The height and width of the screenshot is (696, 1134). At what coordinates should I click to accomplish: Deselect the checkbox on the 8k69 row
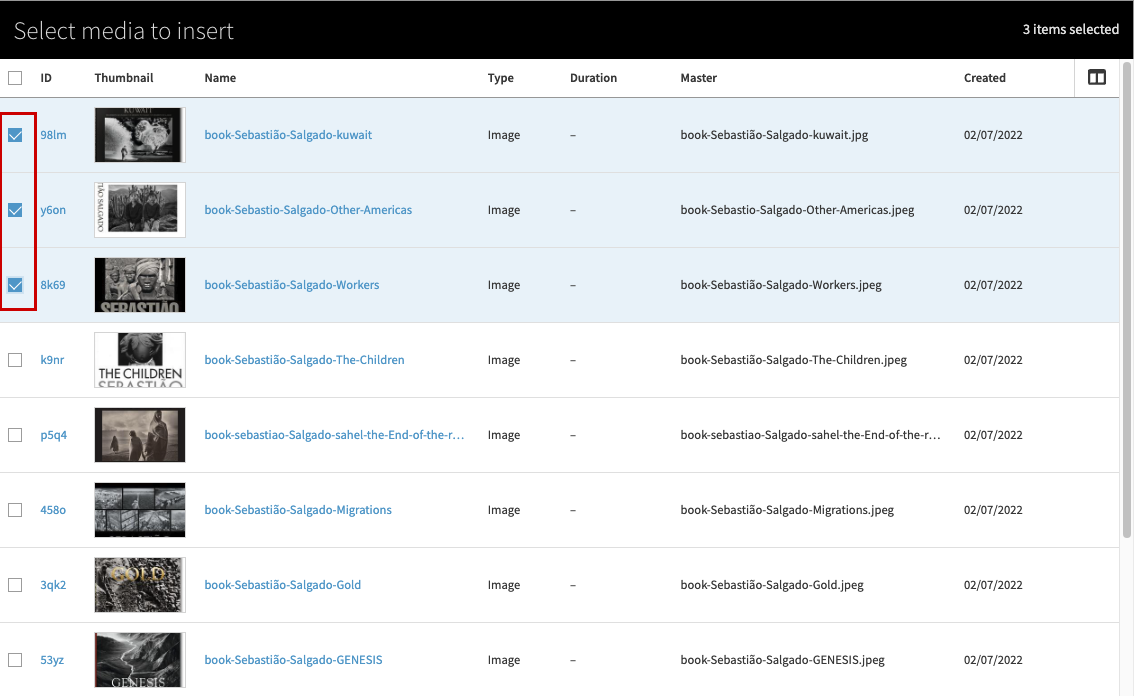[x=15, y=284]
